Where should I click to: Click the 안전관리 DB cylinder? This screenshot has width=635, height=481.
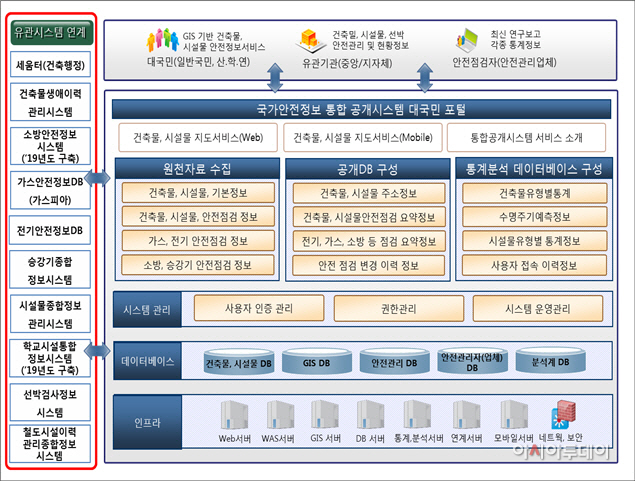pyautogui.click(x=394, y=361)
